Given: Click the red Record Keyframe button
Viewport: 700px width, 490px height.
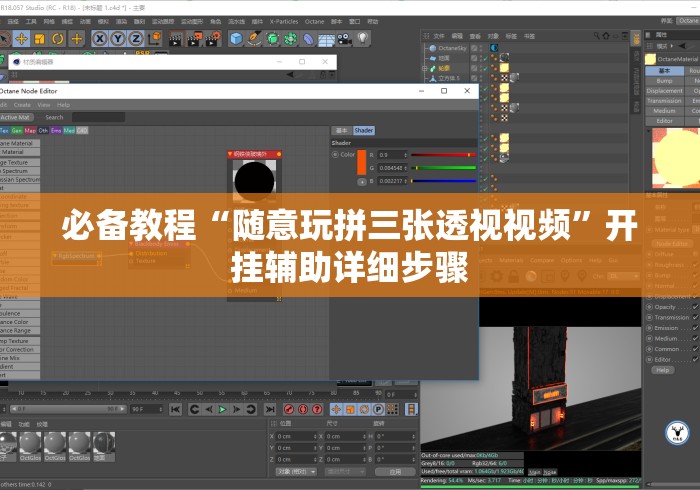Looking at the screenshot, I should (289, 409).
